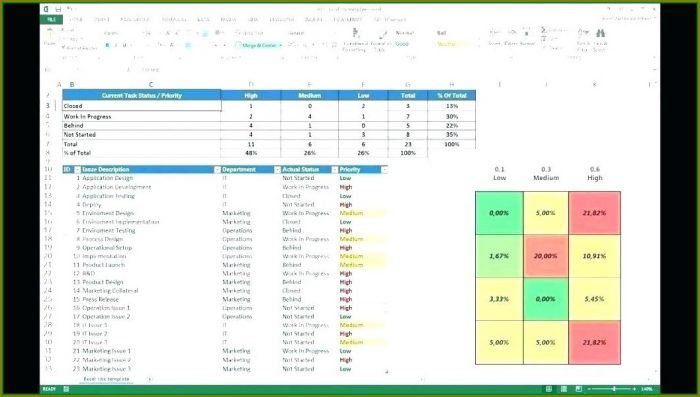Open the Actual Status filter dropdown

point(335,170)
